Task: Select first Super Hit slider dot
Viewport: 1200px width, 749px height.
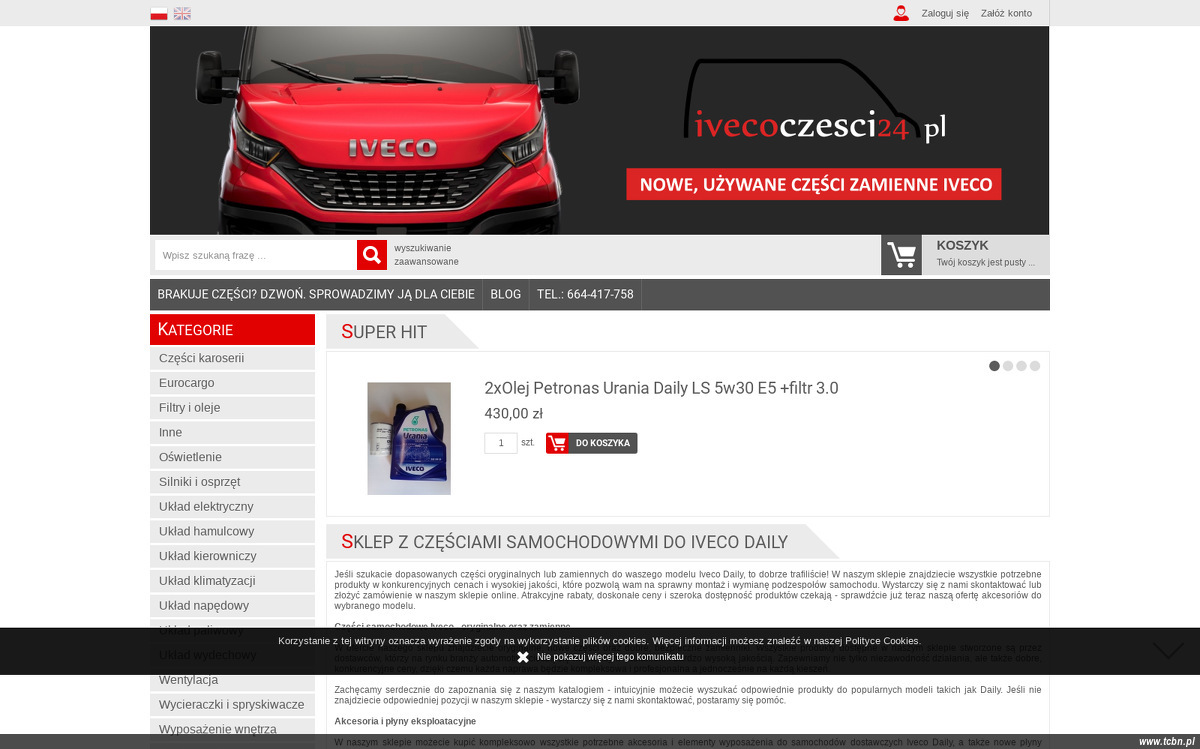Action: tap(994, 366)
